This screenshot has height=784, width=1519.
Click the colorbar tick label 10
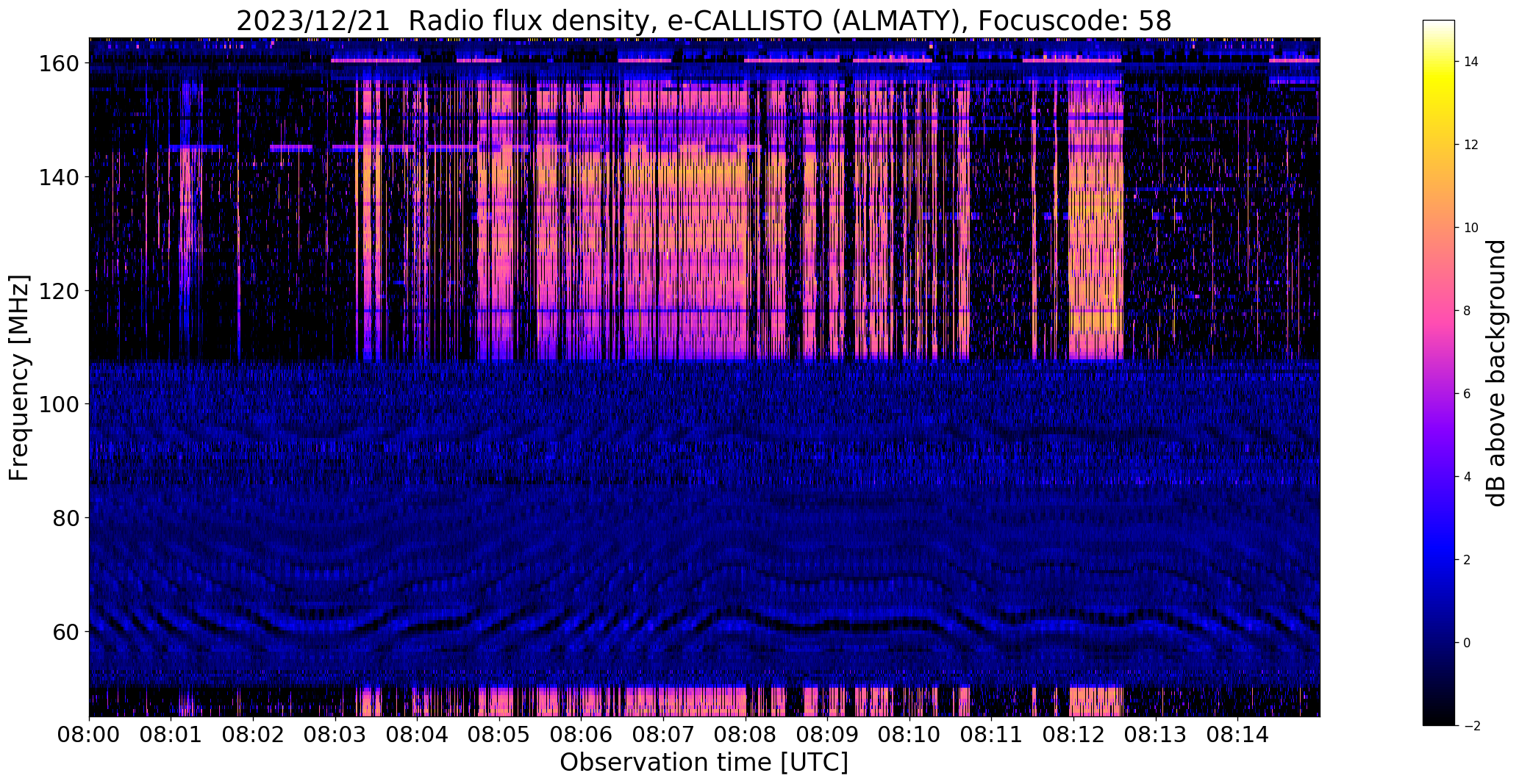[x=1471, y=228]
